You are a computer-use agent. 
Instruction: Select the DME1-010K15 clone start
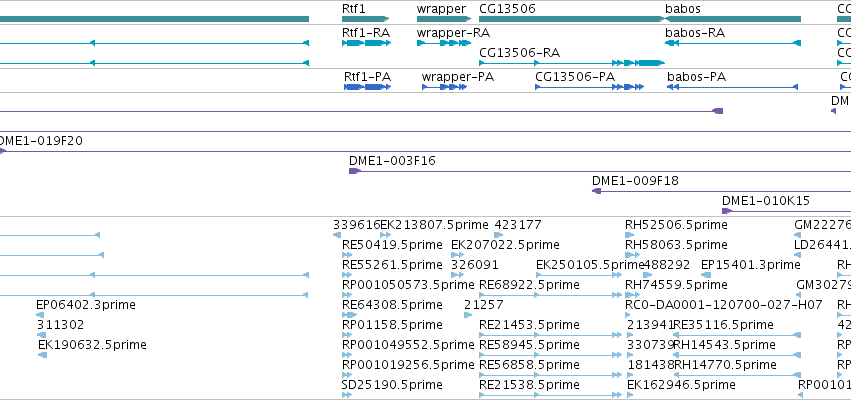point(726,211)
